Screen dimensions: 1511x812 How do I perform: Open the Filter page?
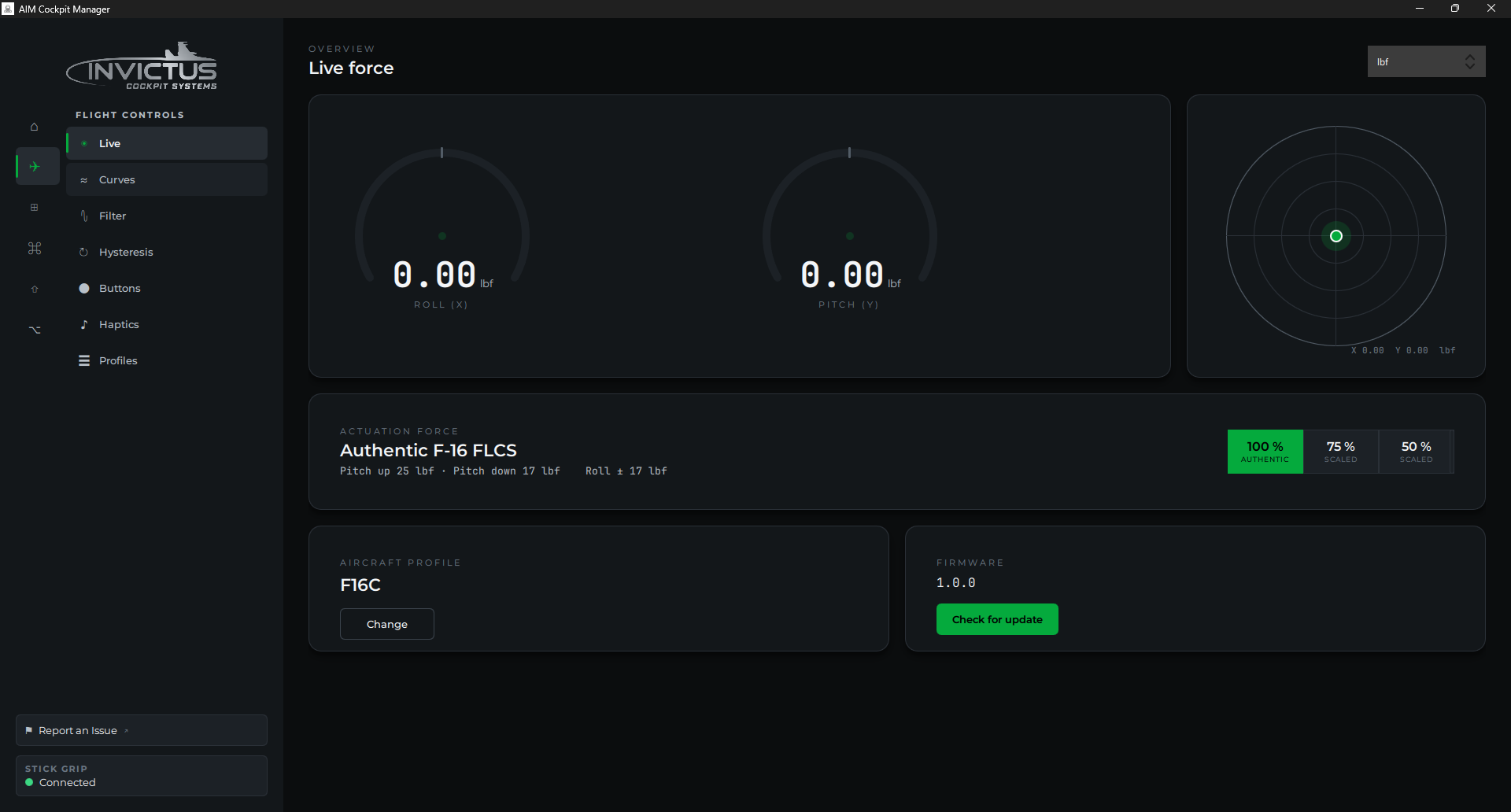tap(167, 216)
